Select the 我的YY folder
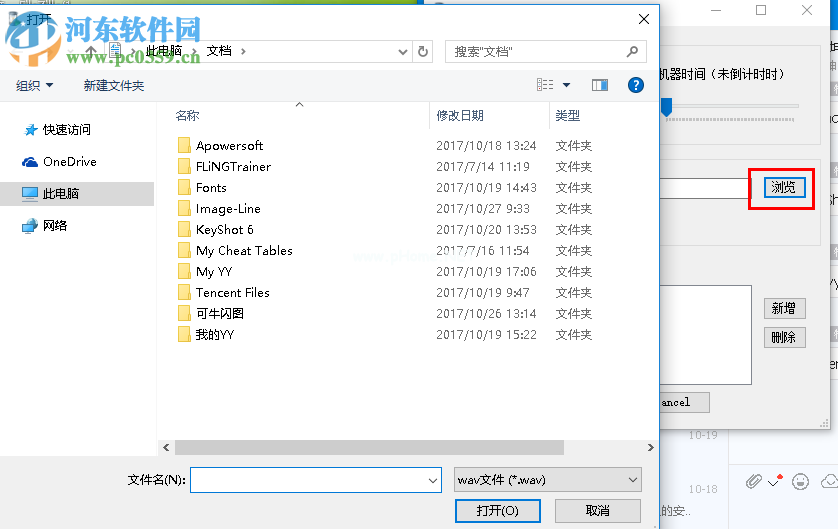Screen dimensions: 838x529 tap(215, 334)
